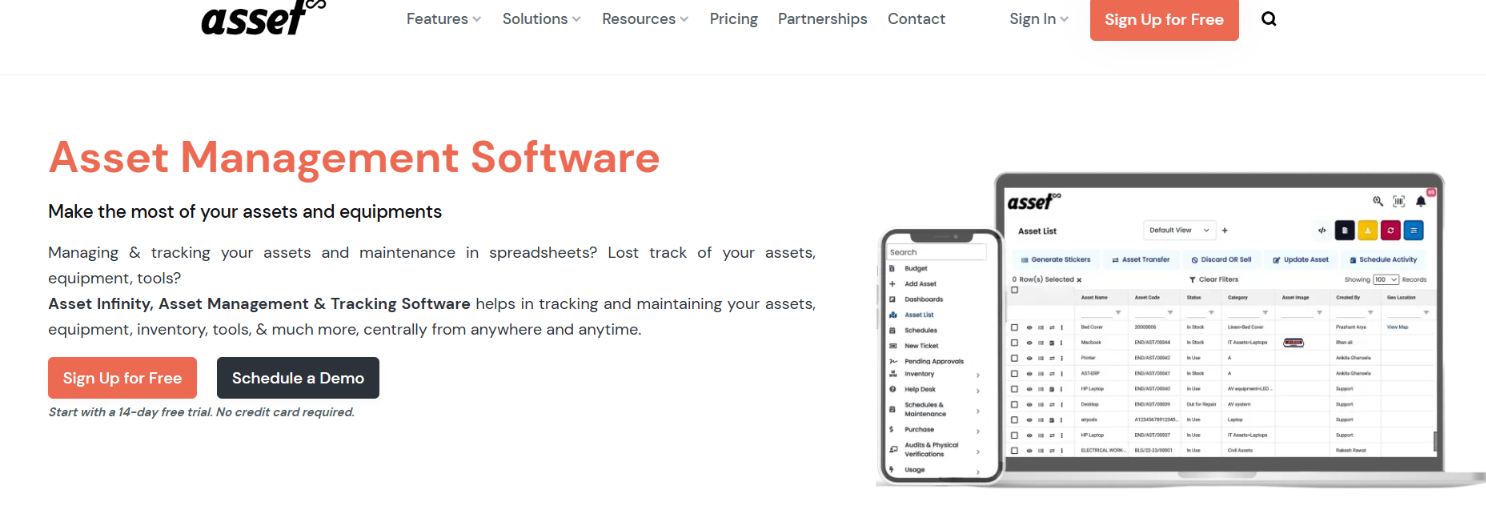1486x518 pixels.
Task: Expand the Features dropdown menu
Action: point(443,19)
